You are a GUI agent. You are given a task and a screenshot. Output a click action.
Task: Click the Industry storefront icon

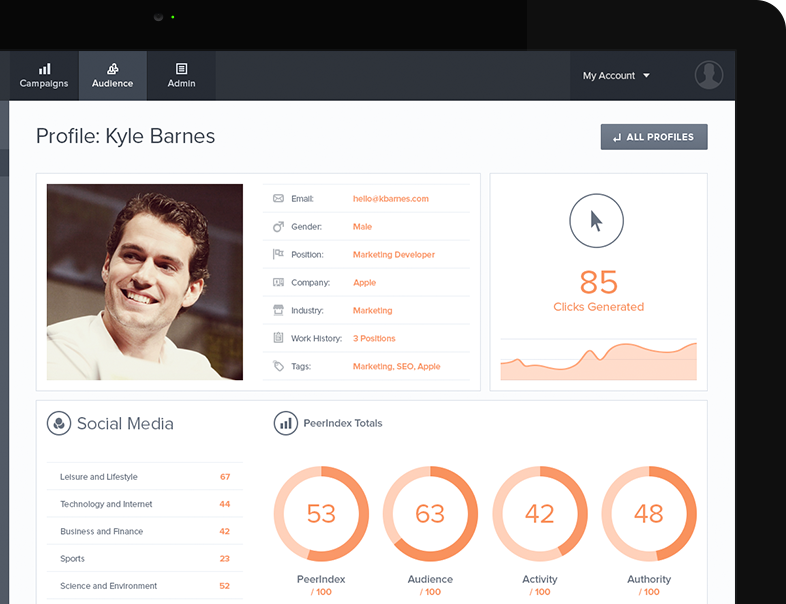tap(278, 310)
